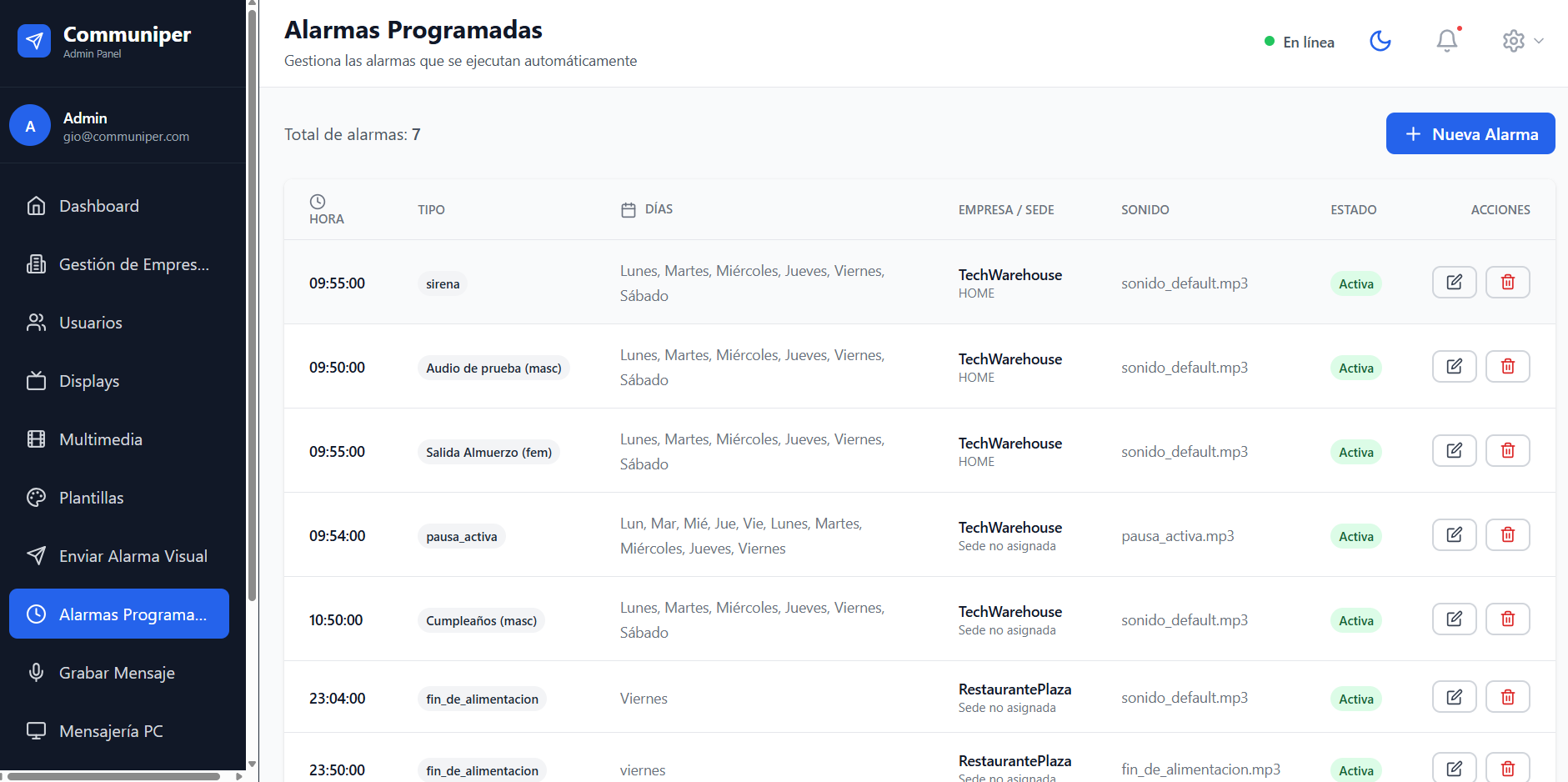Click the Communiper paper plane logo
Image resolution: width=1568 pixels, height=782 pixels.
pyautogui.click(x=34, y=41)
